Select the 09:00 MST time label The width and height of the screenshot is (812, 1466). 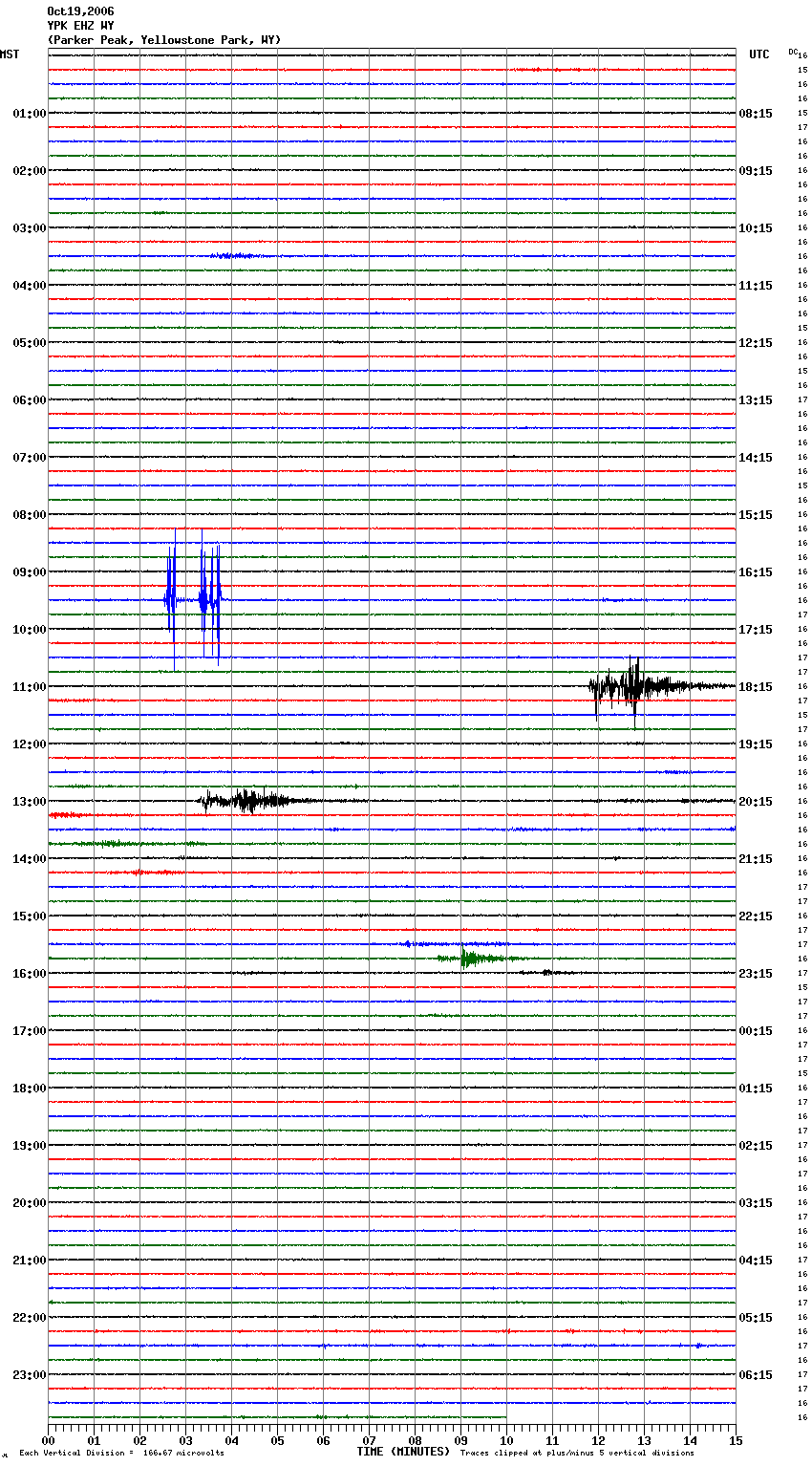tap(30, 572)
